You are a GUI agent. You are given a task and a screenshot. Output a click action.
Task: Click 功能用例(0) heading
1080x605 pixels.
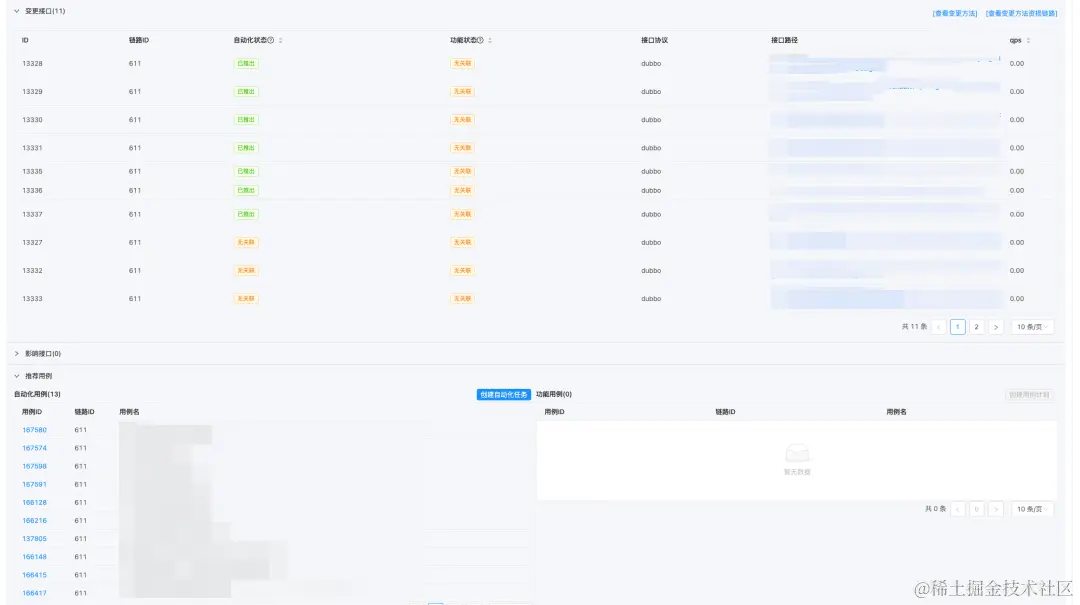(x=554, y=395)
